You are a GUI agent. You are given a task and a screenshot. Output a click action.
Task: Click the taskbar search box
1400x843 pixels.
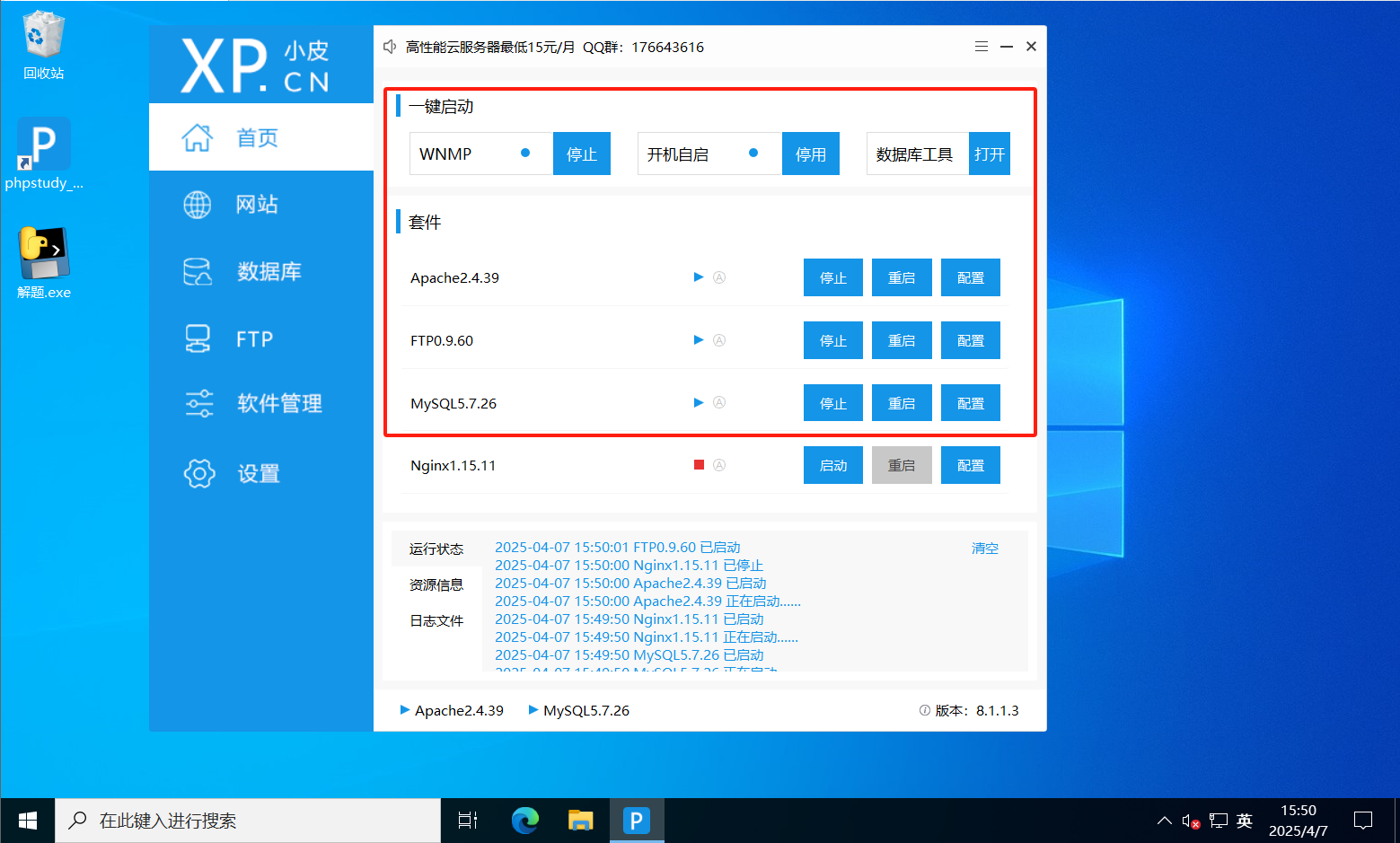coord(249,821)
